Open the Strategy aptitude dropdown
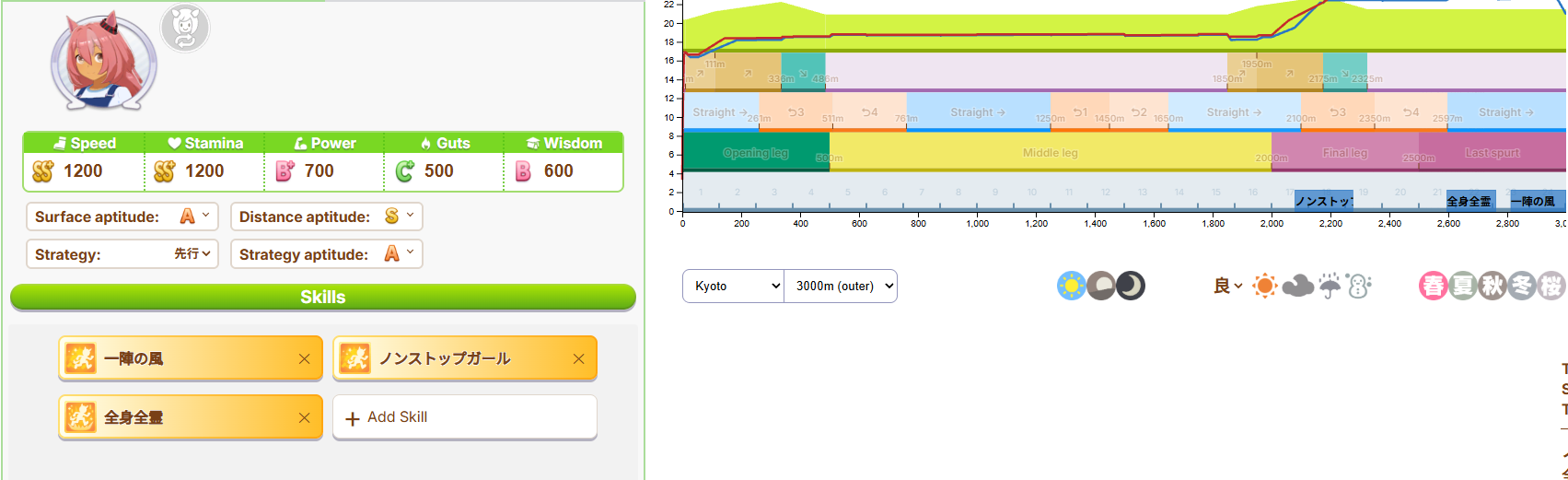Viewport: 1568px width, 480px height. 327,254
